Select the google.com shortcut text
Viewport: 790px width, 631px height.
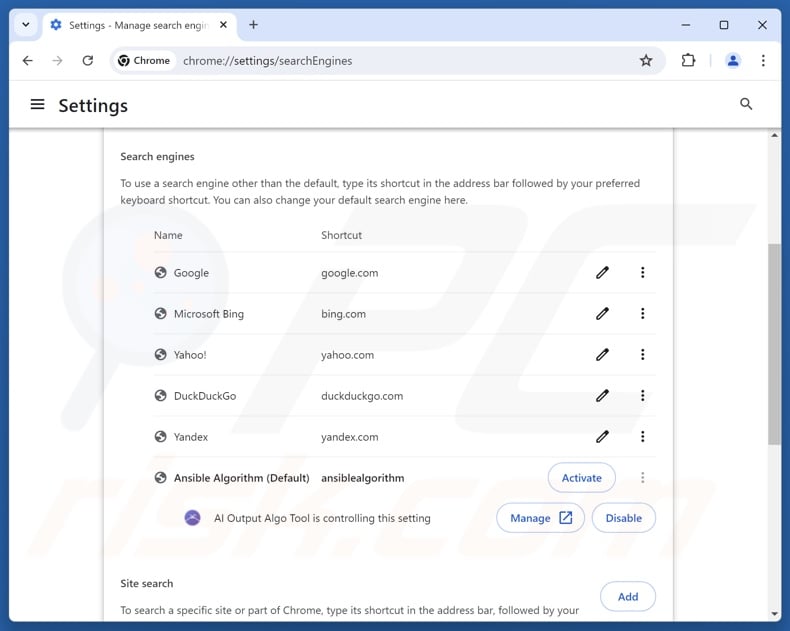(350, 273)
